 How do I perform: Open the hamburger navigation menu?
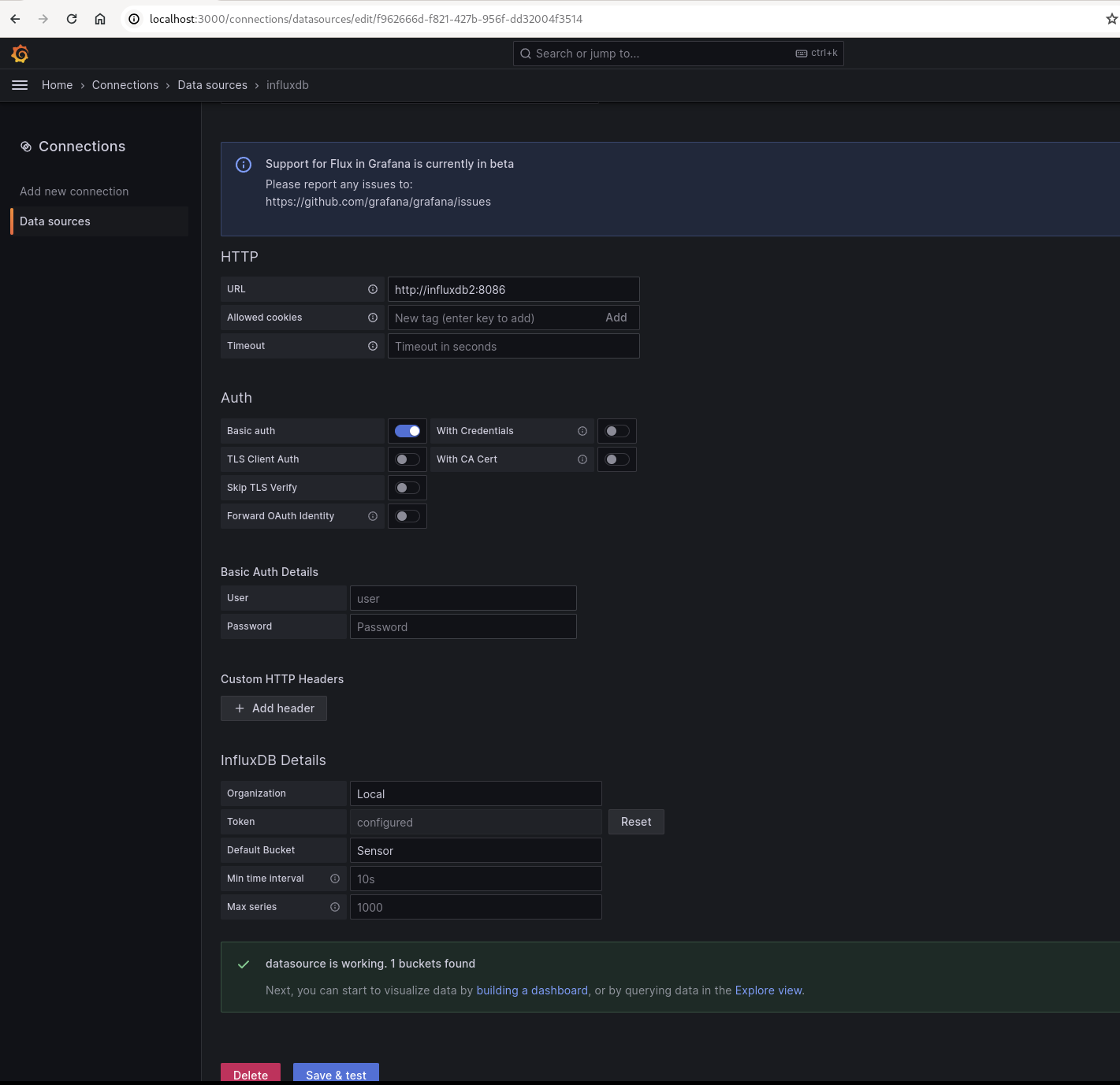(20, 85)
